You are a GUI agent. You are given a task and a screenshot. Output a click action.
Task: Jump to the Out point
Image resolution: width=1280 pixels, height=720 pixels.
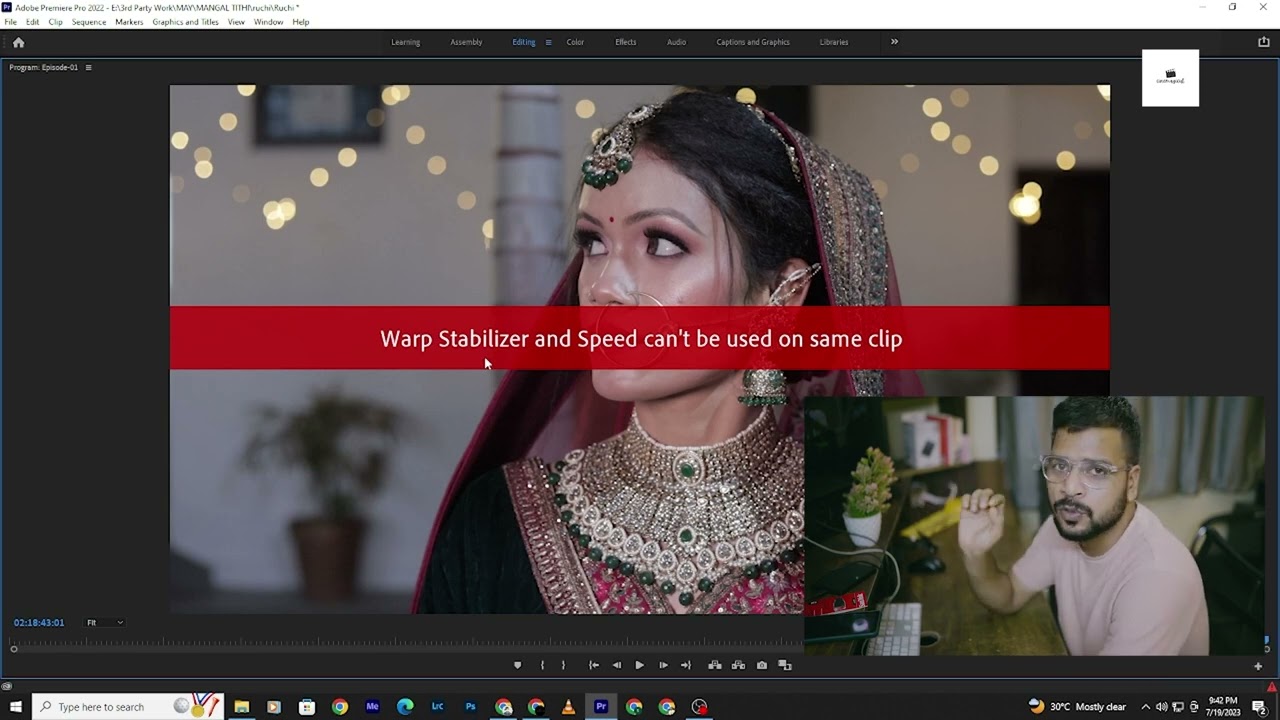[685, 665]
